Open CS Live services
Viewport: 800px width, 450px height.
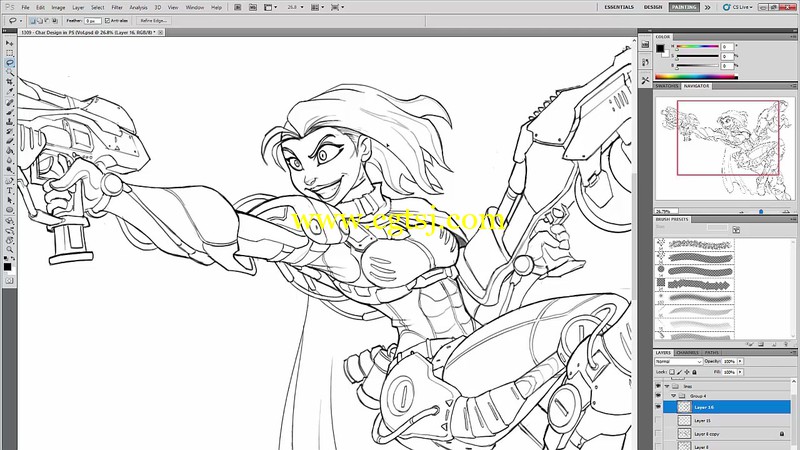tap(738, 7)
